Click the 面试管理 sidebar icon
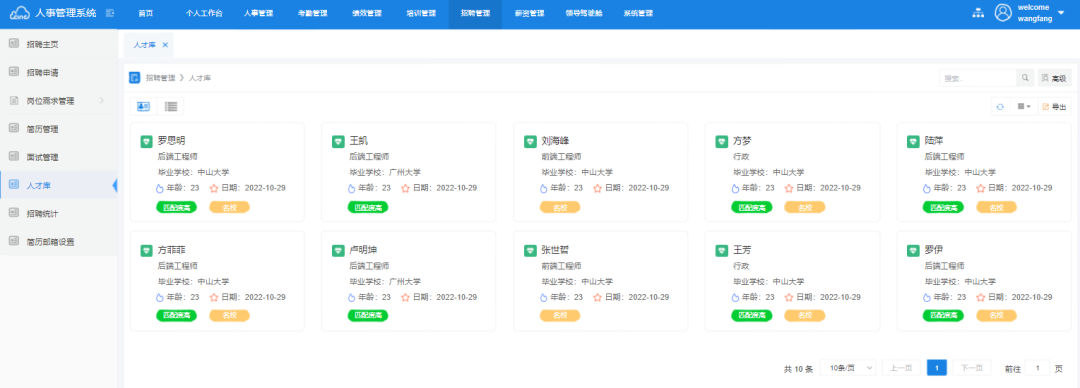1080x388 pixels. point(13,157)
